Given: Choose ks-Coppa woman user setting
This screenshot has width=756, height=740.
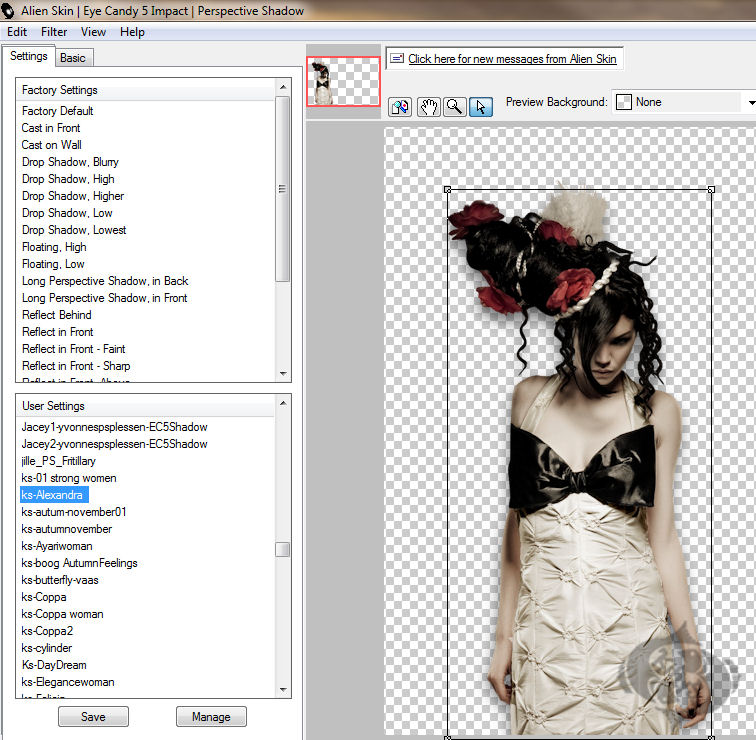Looking at the screenshot, I should [62, 614].
